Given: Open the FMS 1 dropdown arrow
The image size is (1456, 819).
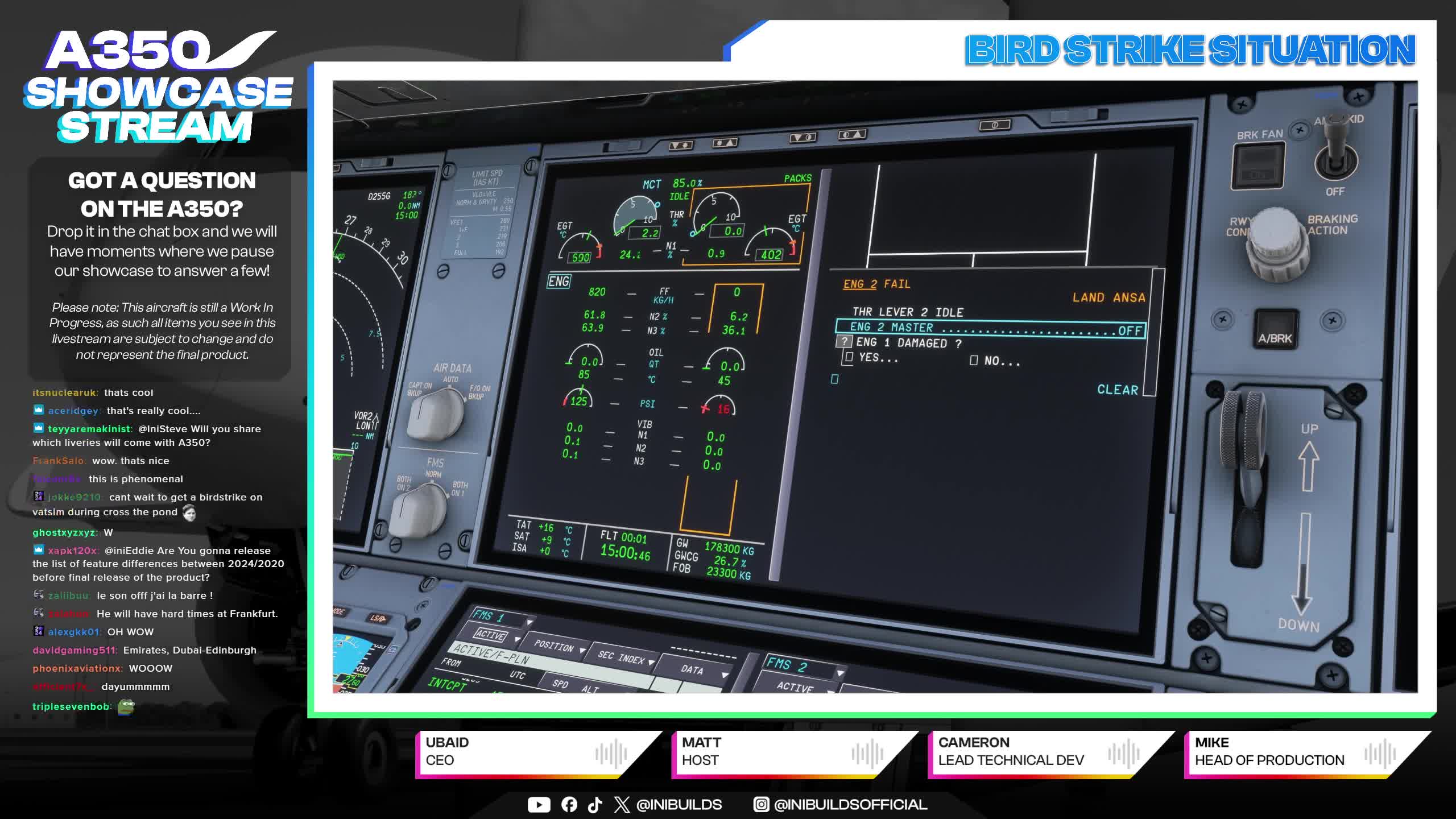Looking at the screenshot, I should 529,622.
